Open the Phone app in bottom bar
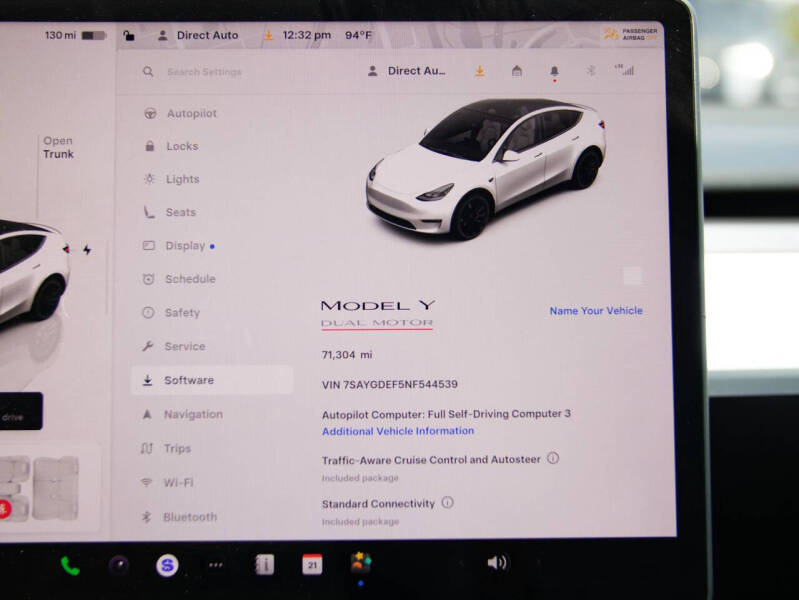 70,566
